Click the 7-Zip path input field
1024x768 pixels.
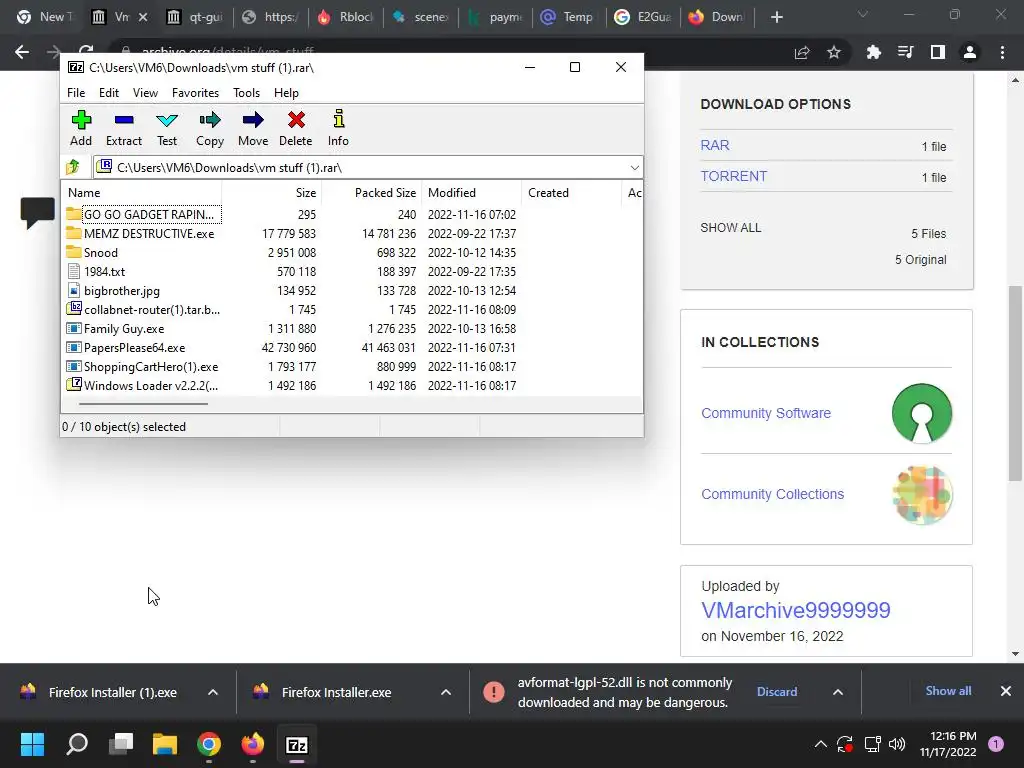point(368,168)
